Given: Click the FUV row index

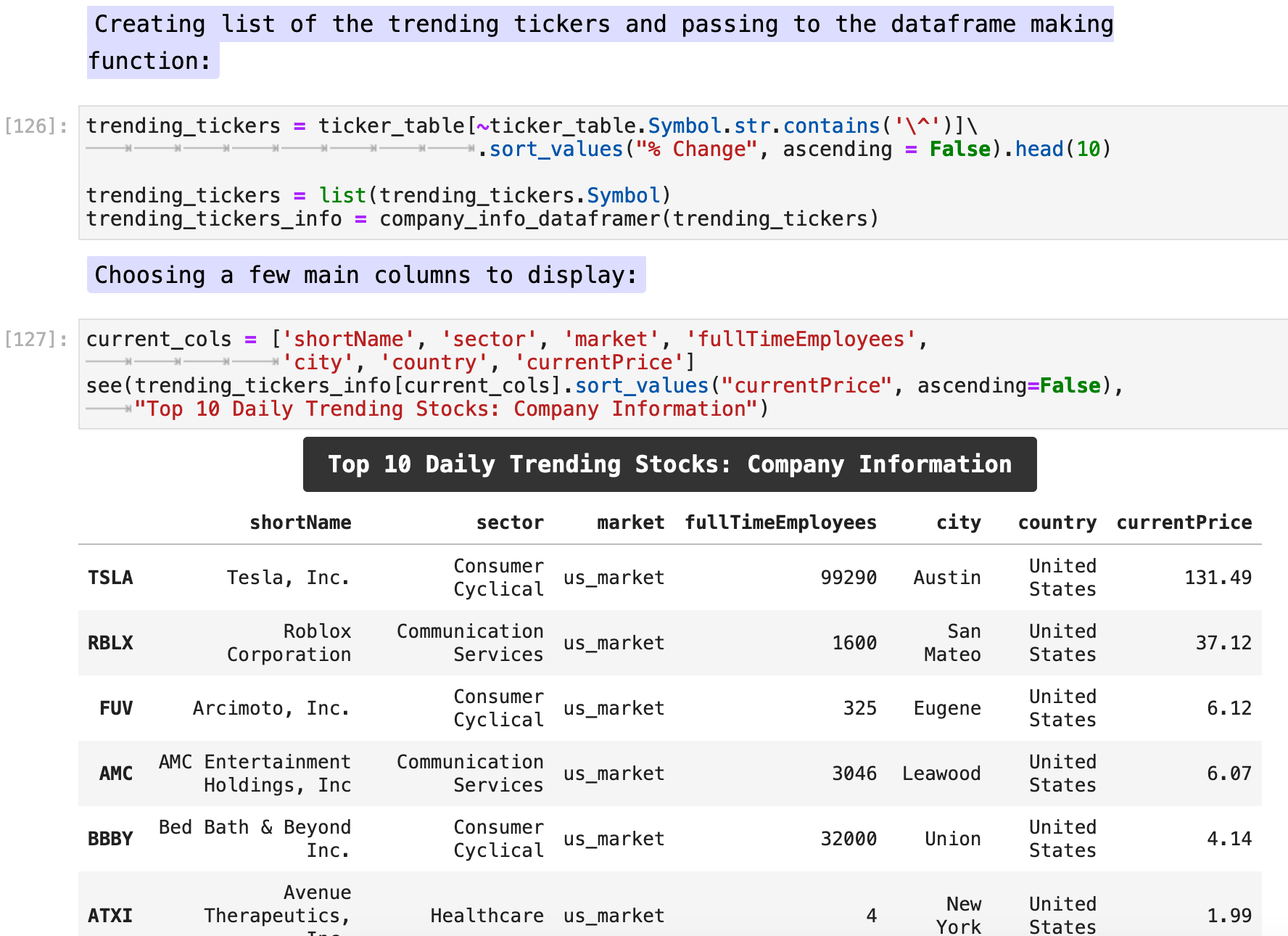Looking at the screenshot, I should tap(116, 708).
